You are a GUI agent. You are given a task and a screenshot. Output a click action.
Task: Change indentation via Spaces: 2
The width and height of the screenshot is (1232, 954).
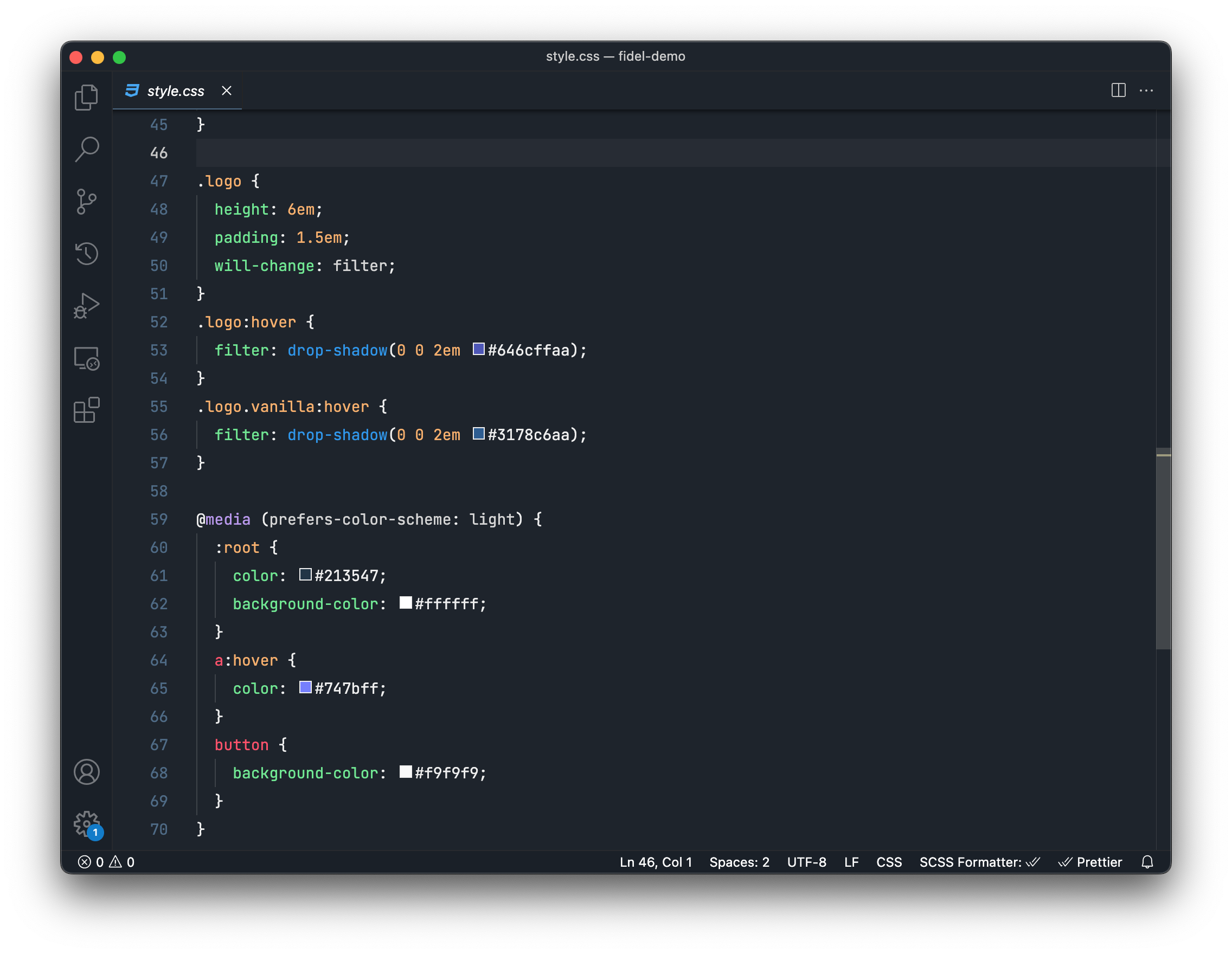tap(739, 862)
